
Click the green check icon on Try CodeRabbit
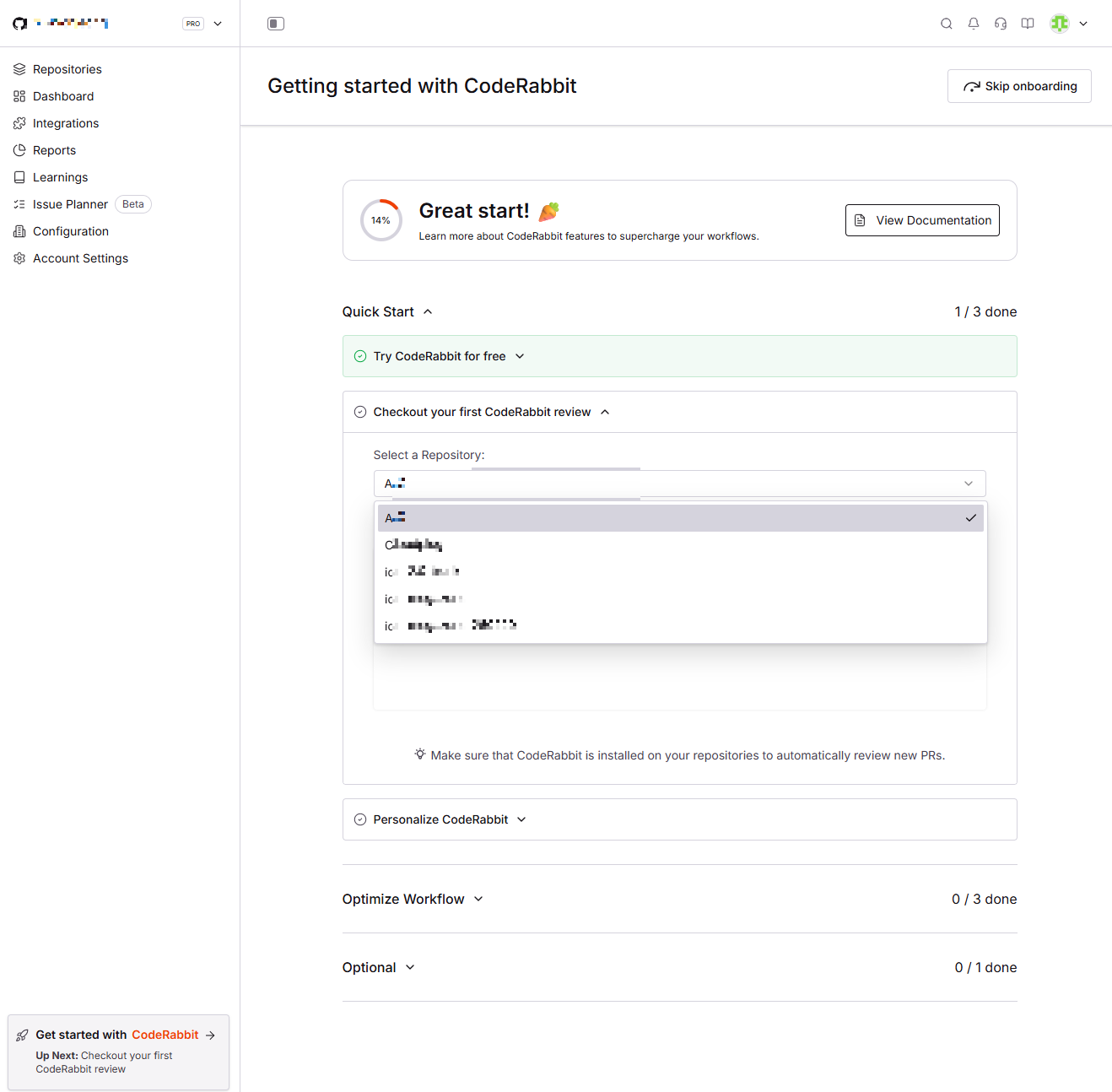(360, 356)
